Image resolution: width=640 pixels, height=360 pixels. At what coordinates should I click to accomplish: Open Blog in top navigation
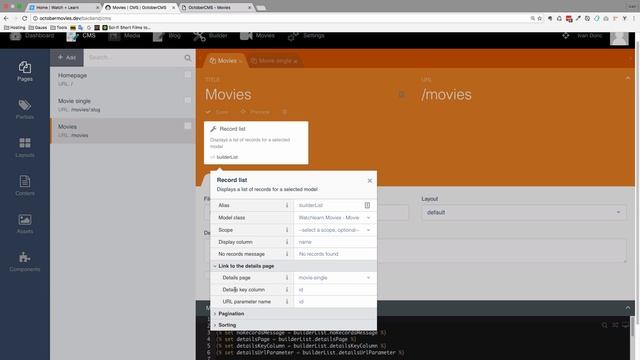coord(167,36)
